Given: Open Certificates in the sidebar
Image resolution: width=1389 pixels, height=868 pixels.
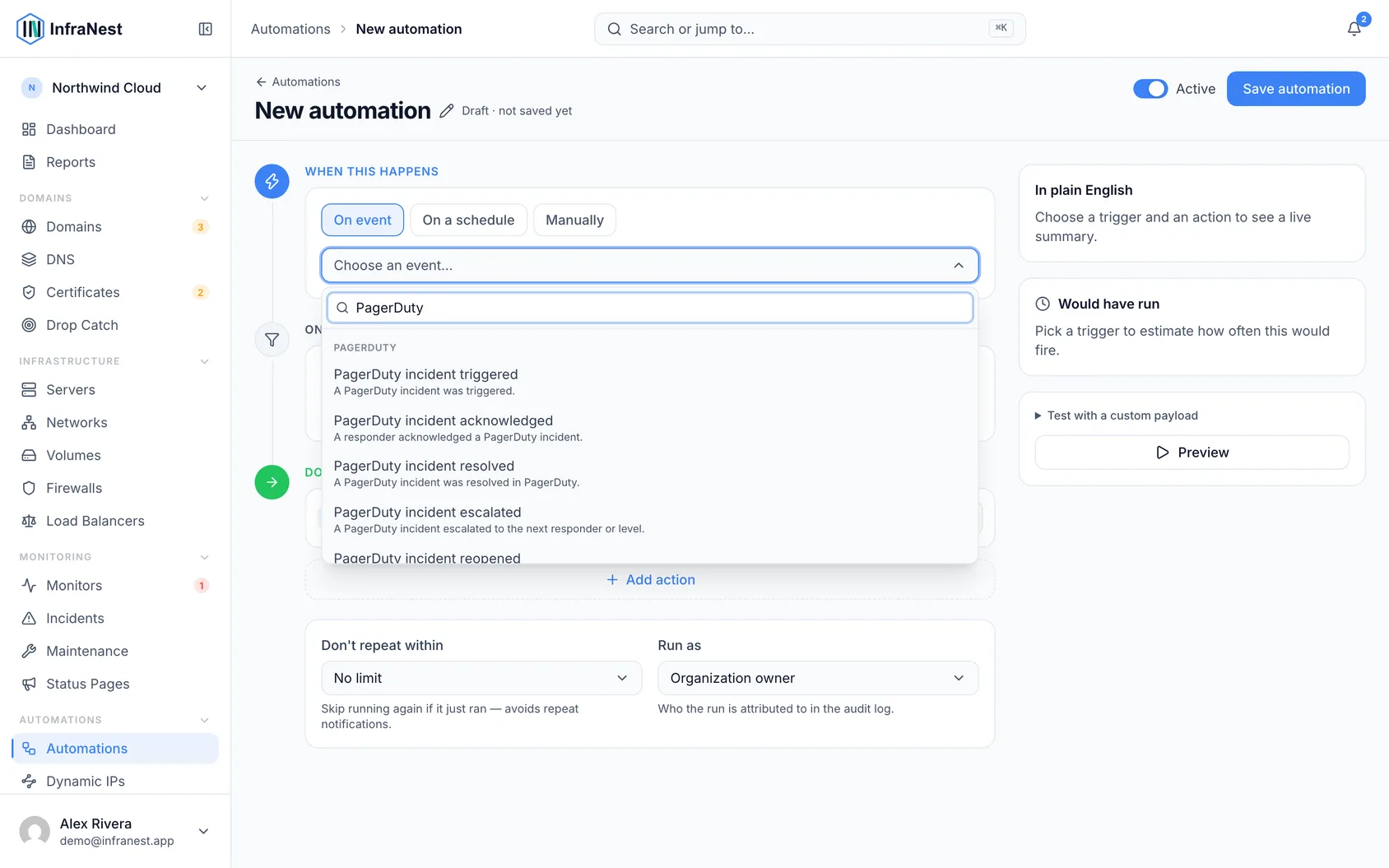Looking at the screenshot, I should click(115, 293).
